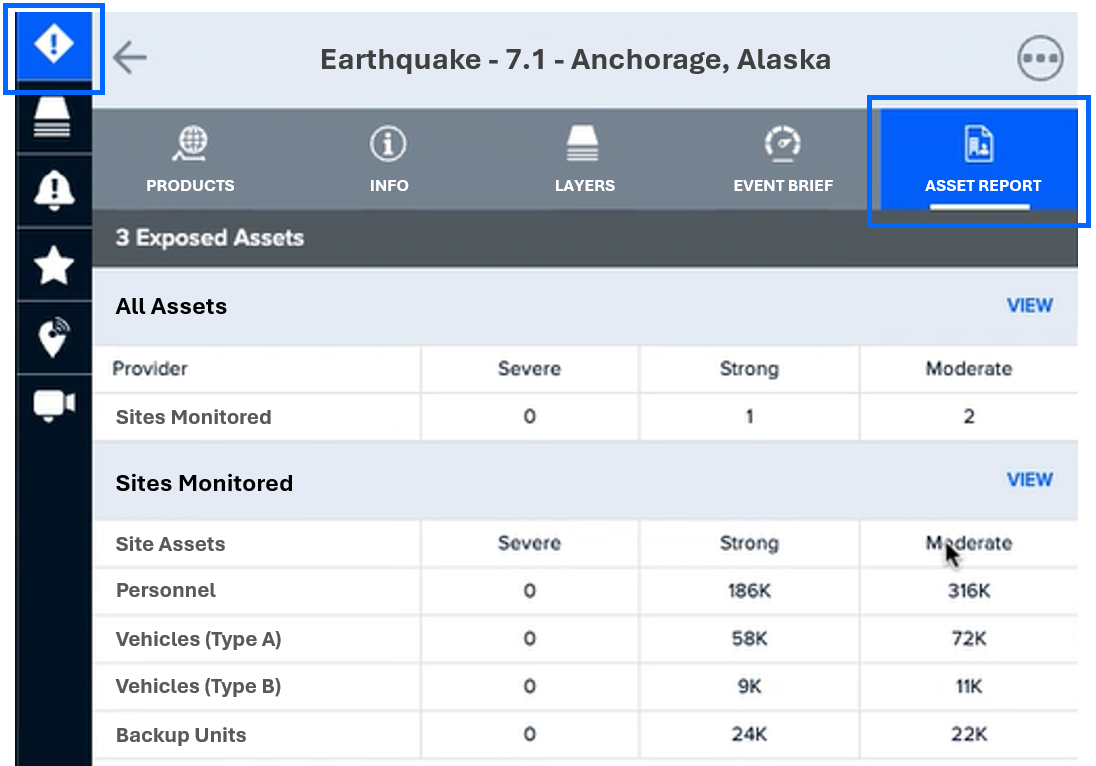Select the Asset Report tab
The image size is (1096, 766).
point(982,160)
